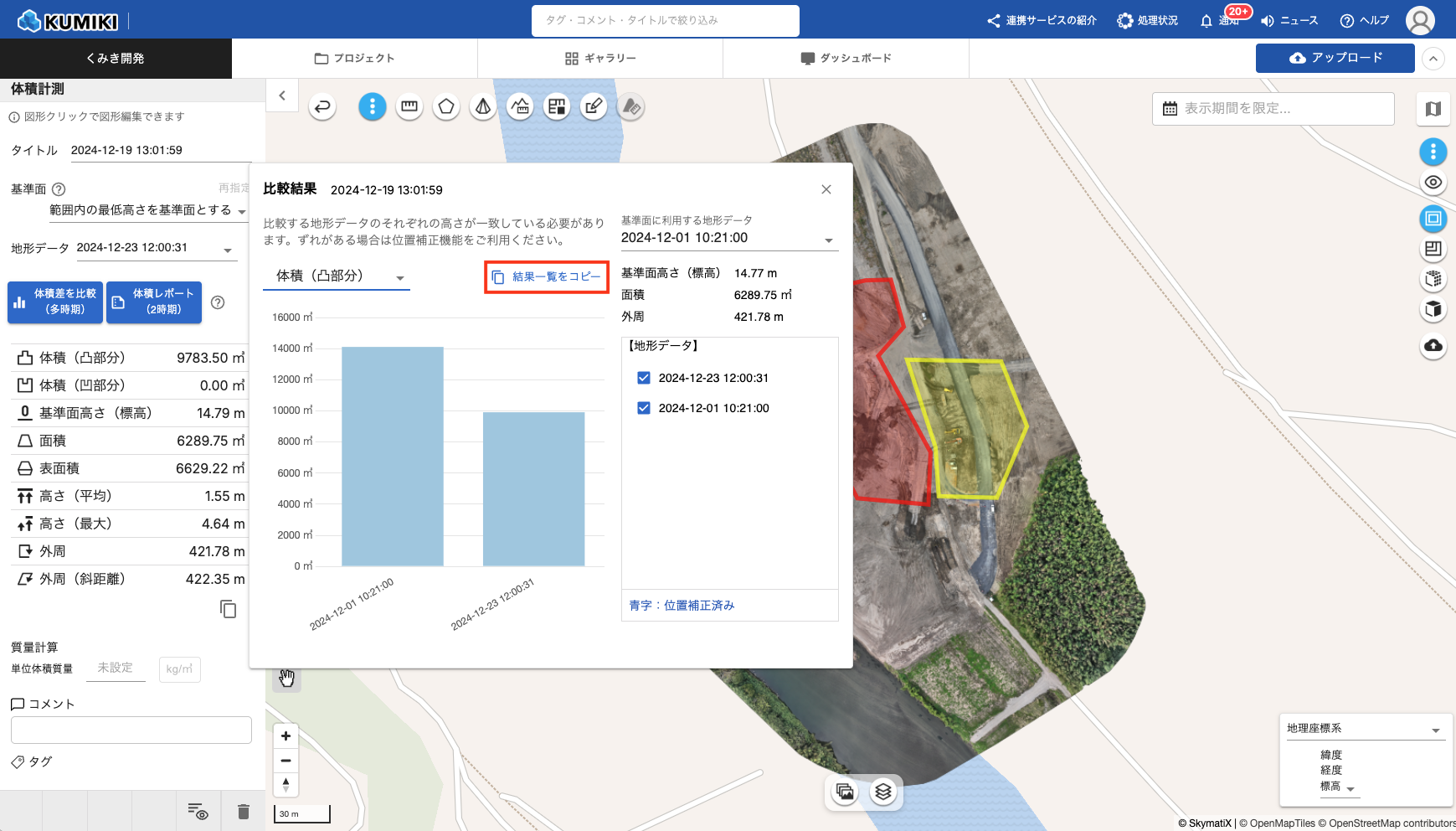This screenshot has height=831, width=1456.
Task: Click the notification bell icon
Action: coord(1206,21)
